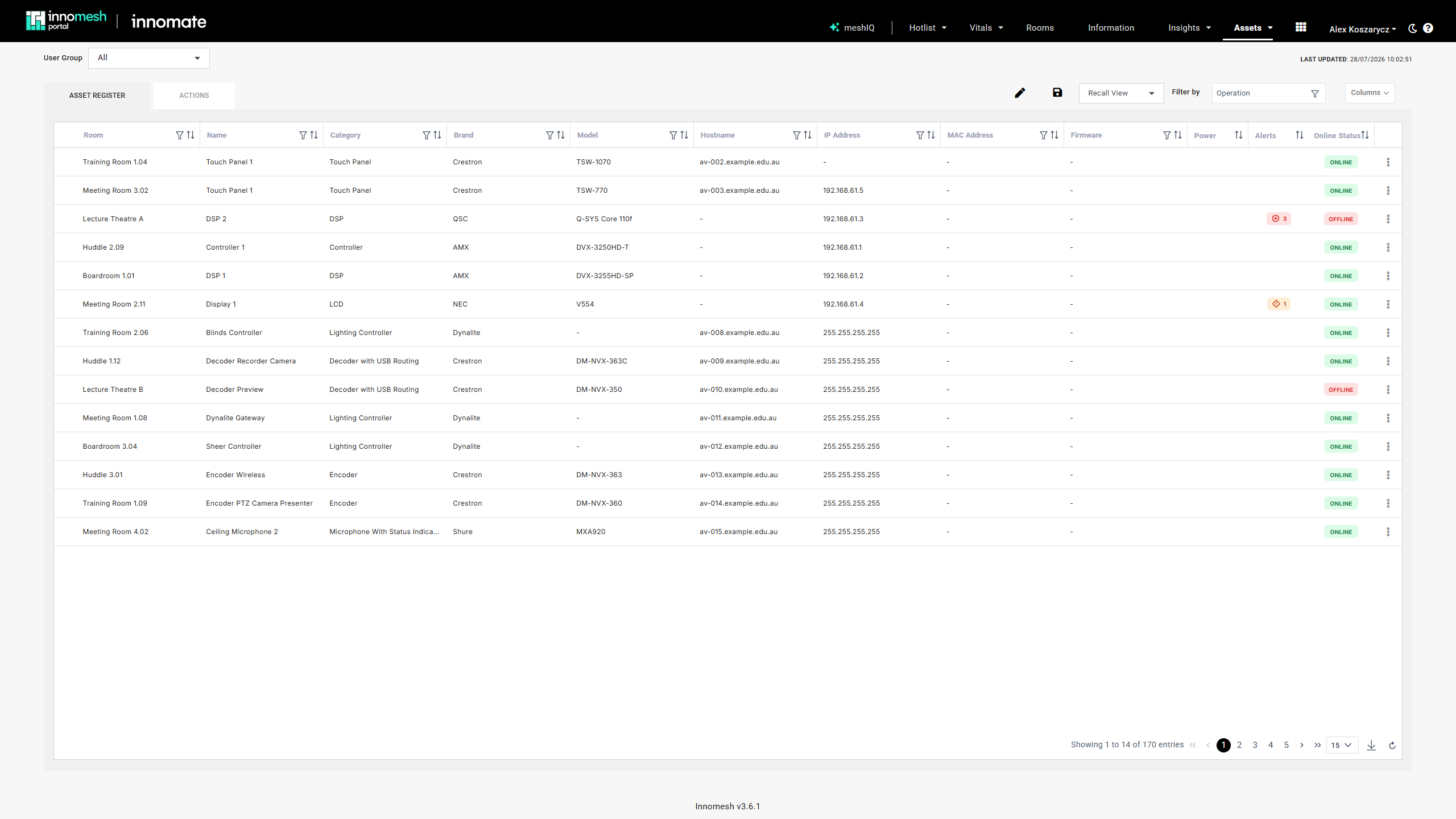Click the 1 alert badge for Display 1
Viewport: 1456px width, 819px height.
[x=1279, y=304]
